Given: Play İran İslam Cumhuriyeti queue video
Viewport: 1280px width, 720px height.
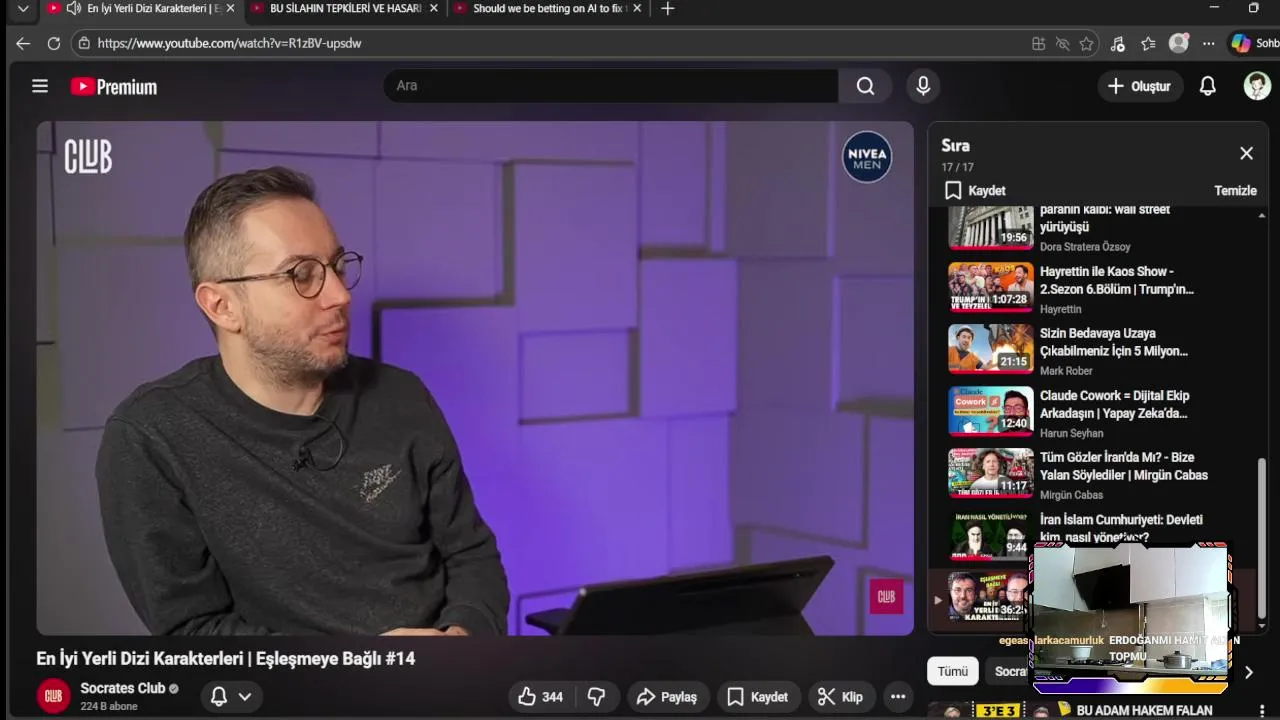Looking at the screenshot, I should pos(1095,537).
